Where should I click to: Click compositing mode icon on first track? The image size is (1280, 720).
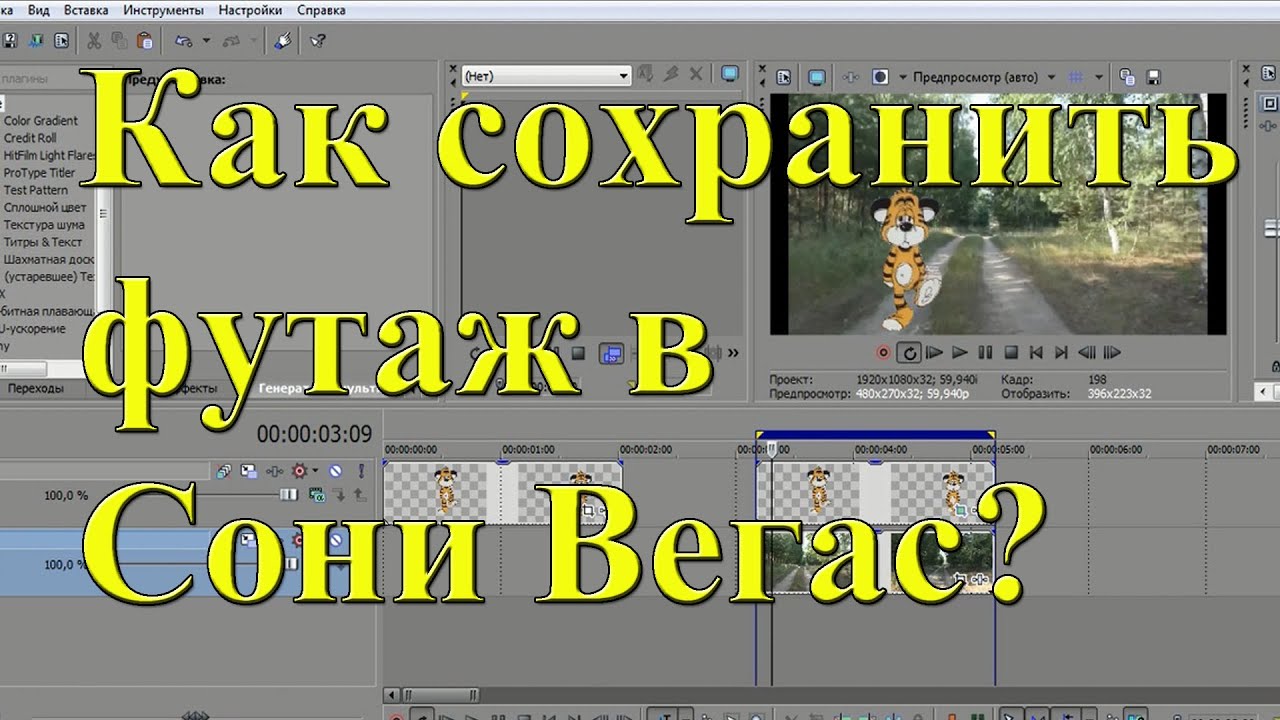tap(317, 494)
